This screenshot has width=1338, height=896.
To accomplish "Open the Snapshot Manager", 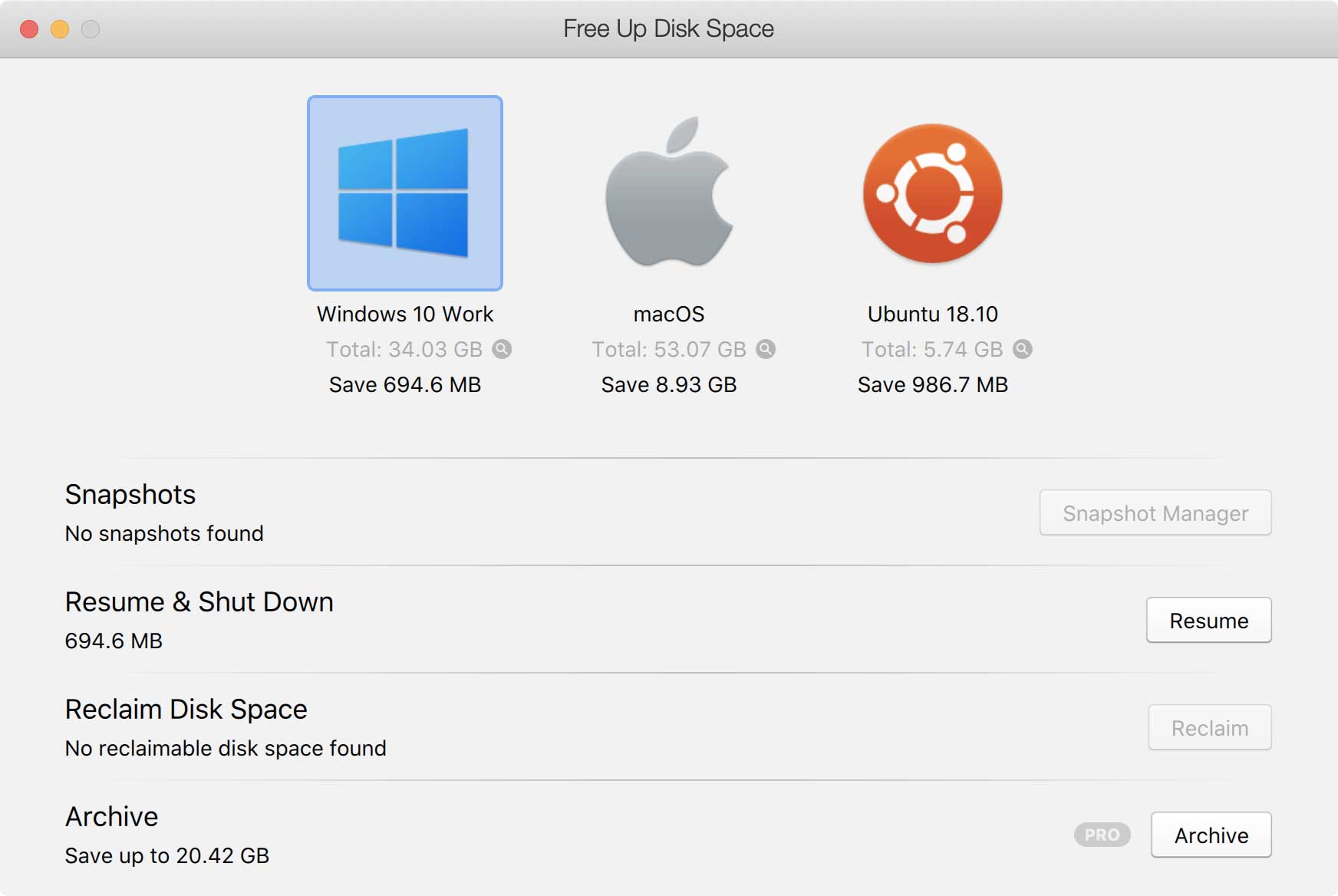I will [x=1155, y=513].
